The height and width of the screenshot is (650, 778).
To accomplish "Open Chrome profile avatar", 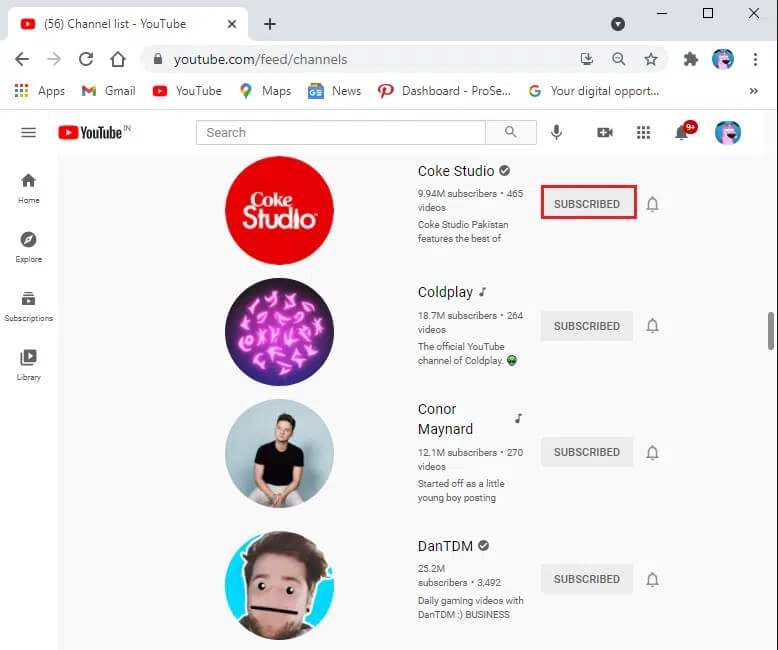I will 722,60.
